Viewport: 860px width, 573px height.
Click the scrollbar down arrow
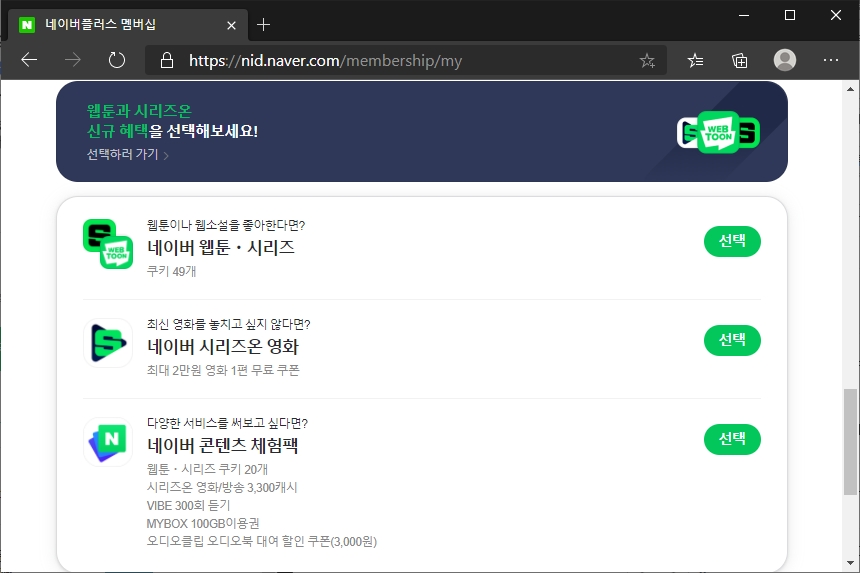pyautogui.click(x=850, y=563)
